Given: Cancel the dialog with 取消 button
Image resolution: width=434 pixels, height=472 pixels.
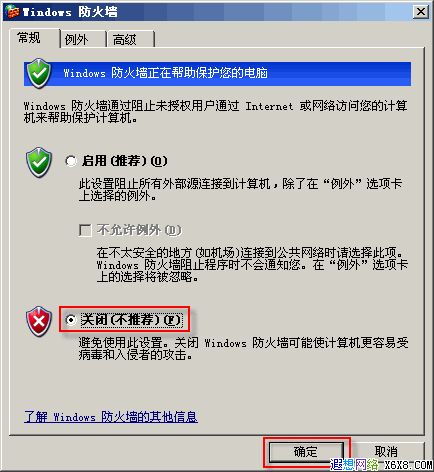Looking at the screenshot, I should 386,452.
